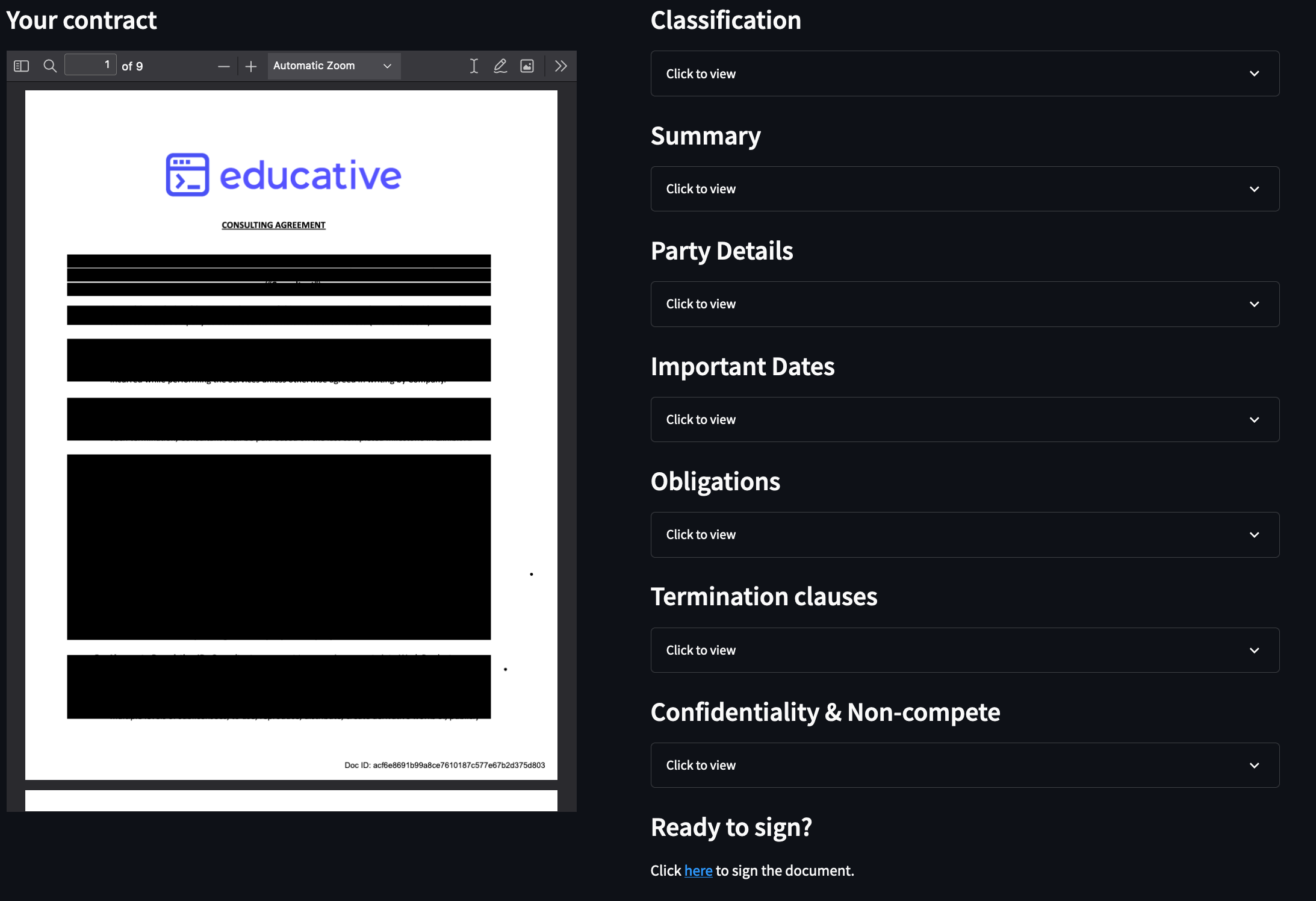Select the text selection cursor tool
1316x901 pixels.
(x=474, y=66)
